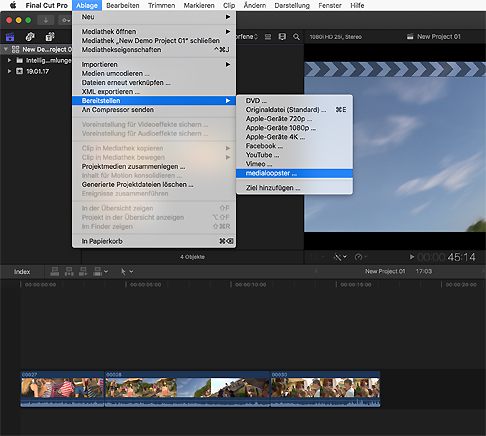Open Mediathek öffnen submenu
This screenshot has width=486, height=436.
click(154, 31)
